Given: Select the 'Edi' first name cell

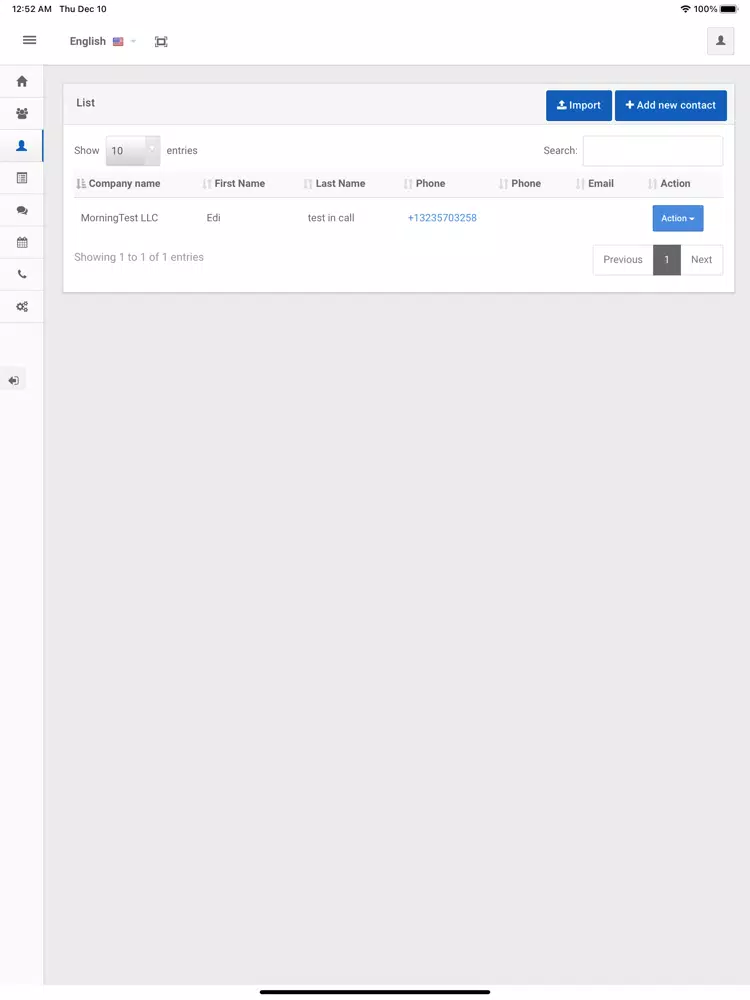Looking at the screenshot, I should (214, 217).
